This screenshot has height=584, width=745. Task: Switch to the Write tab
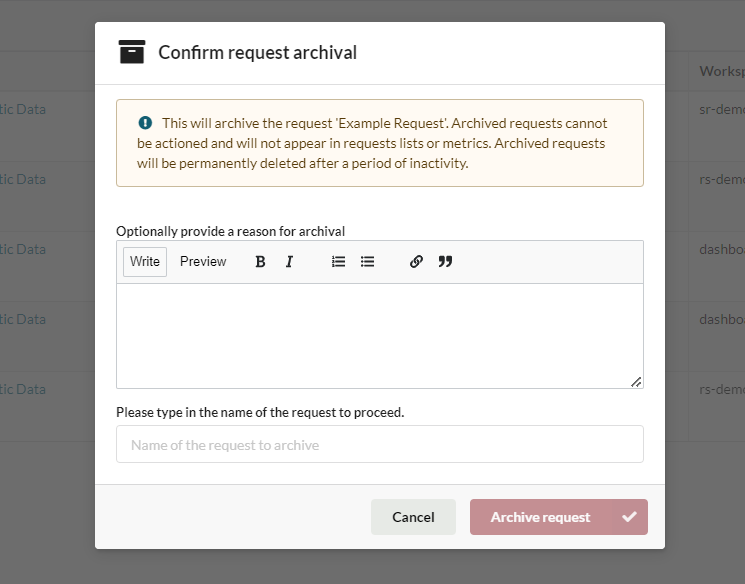tap(145, 262)
